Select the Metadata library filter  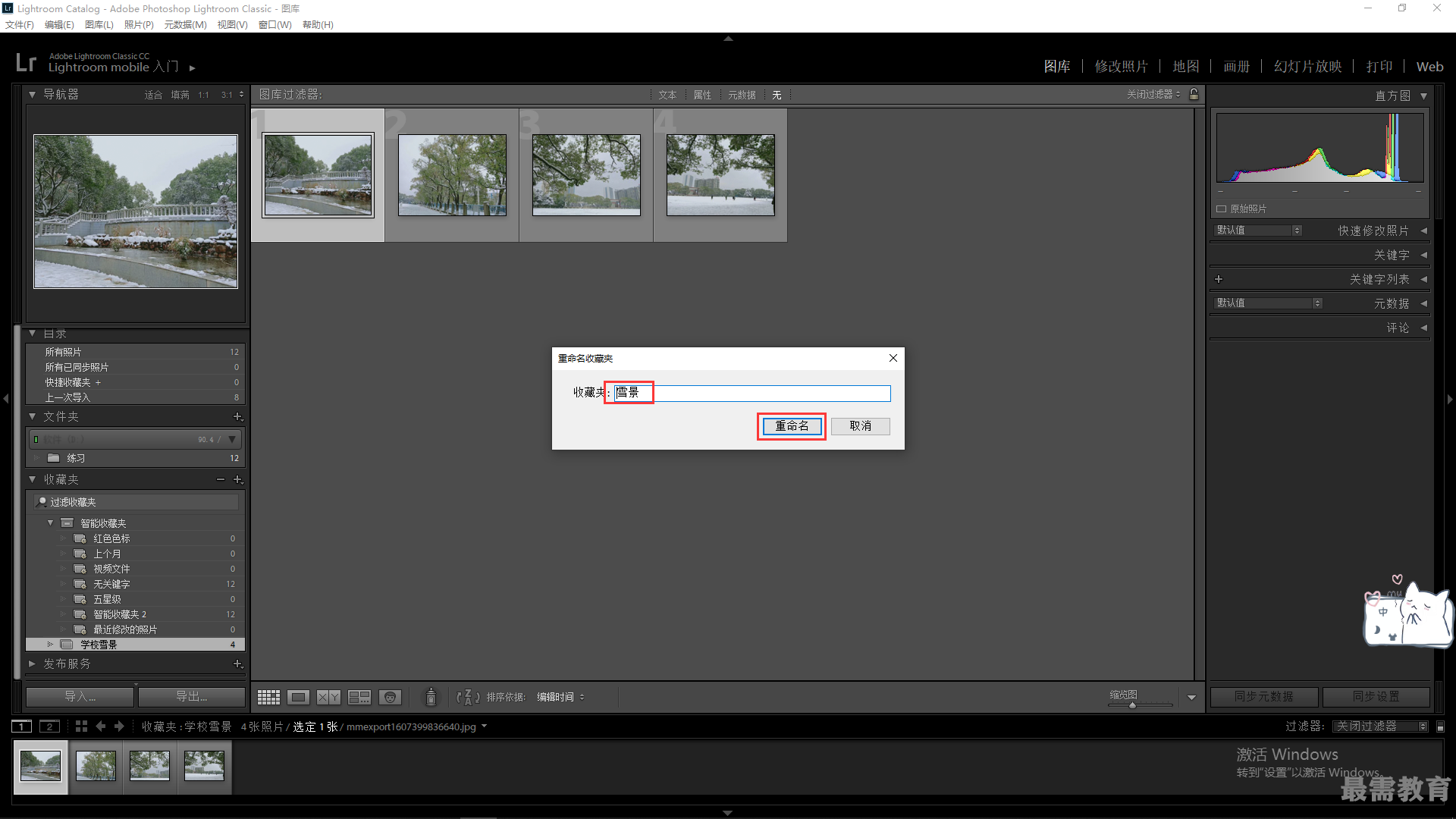[742, 95]
